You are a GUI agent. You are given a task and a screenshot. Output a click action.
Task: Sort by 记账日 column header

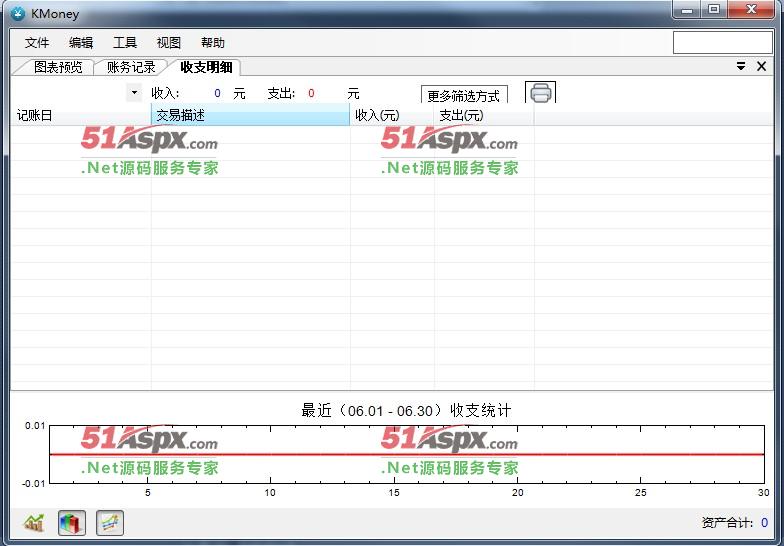(80, 116)
